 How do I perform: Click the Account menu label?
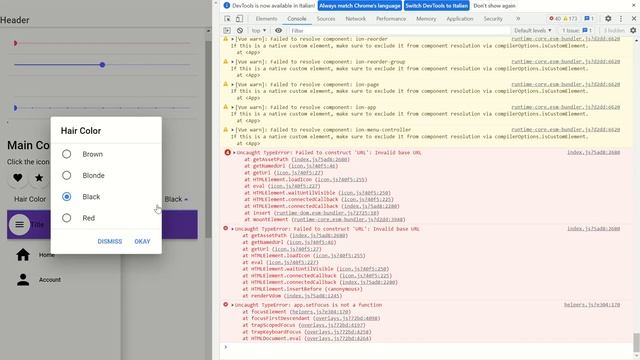click(50, 280)
